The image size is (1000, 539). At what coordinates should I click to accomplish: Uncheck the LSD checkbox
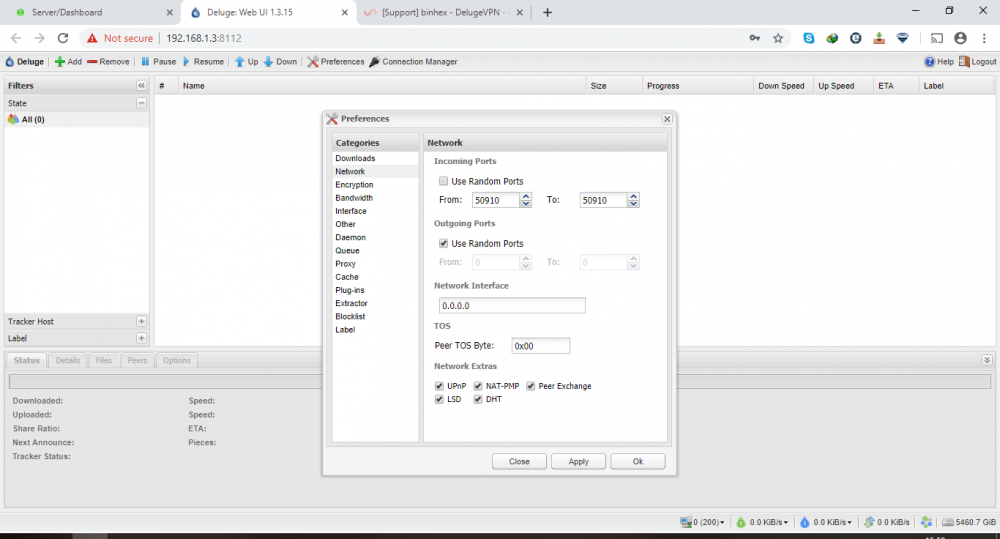(x=439, y=399)
